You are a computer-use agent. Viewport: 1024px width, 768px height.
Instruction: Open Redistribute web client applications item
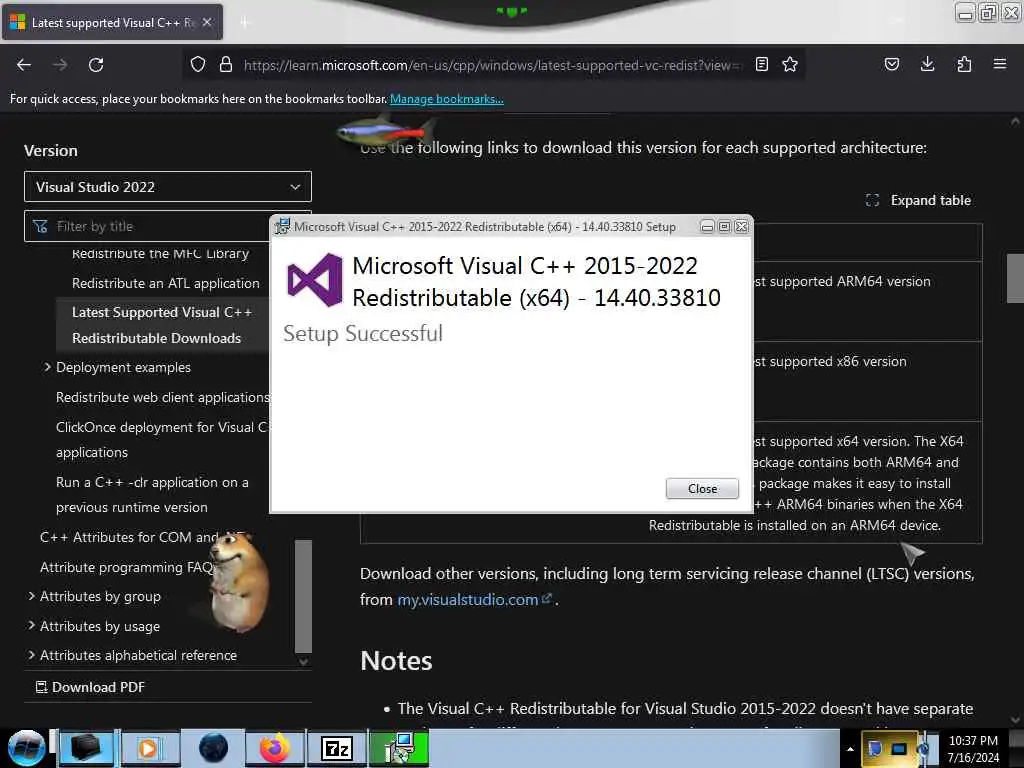pos(163,397)
